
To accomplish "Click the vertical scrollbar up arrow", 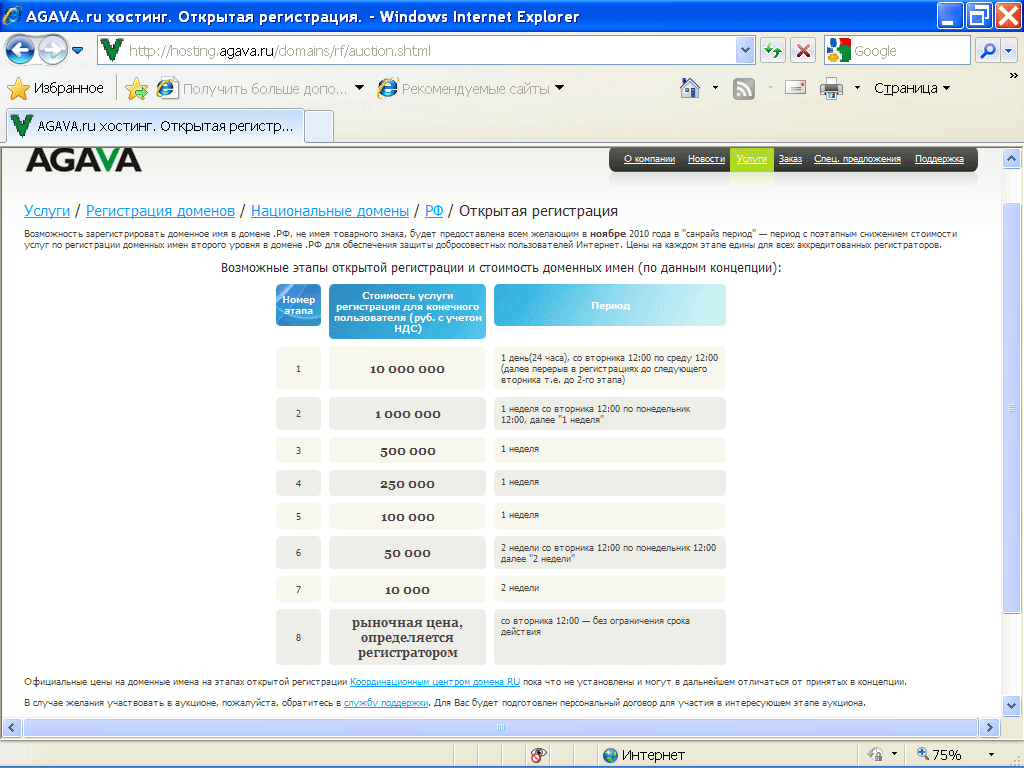I will click(1011, 159).
